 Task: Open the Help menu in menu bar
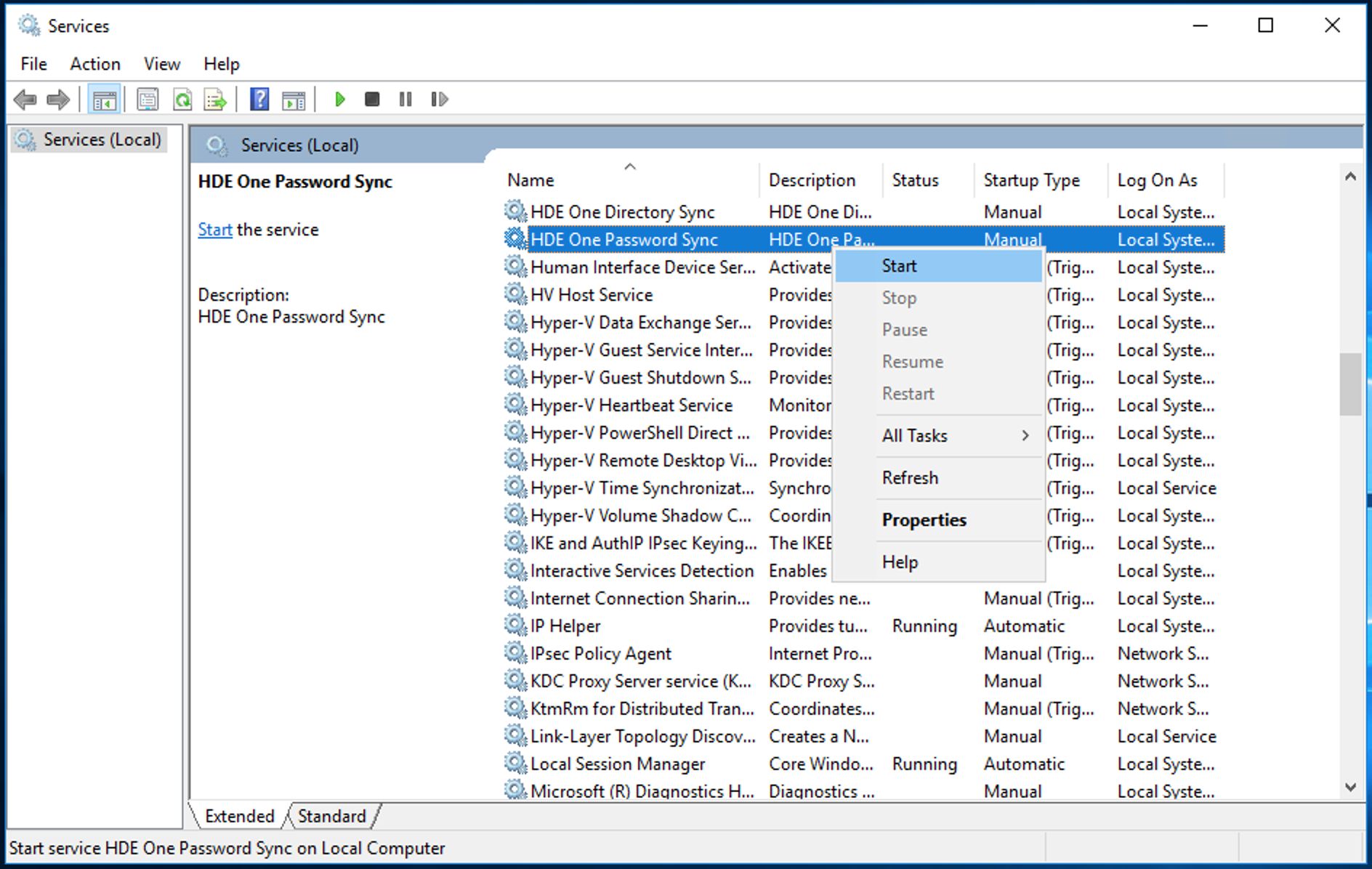(222, 64)
